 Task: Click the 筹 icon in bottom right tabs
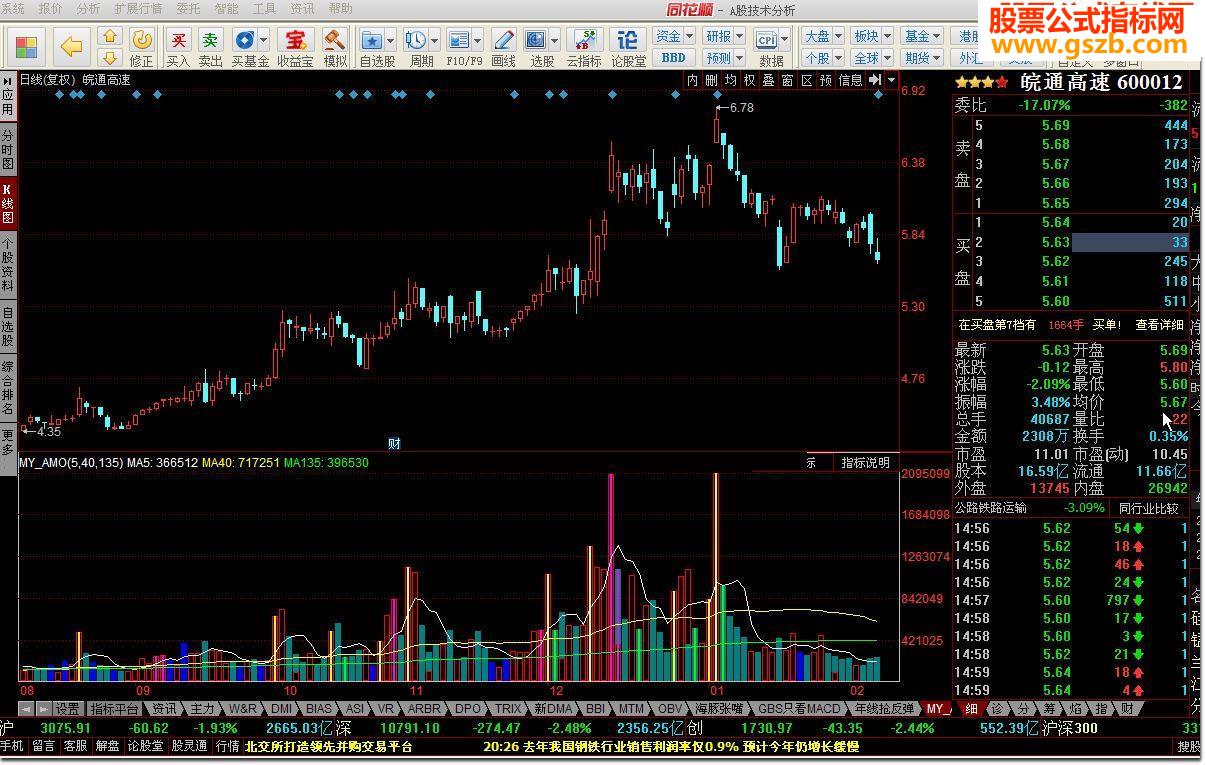coord(1050,709)
